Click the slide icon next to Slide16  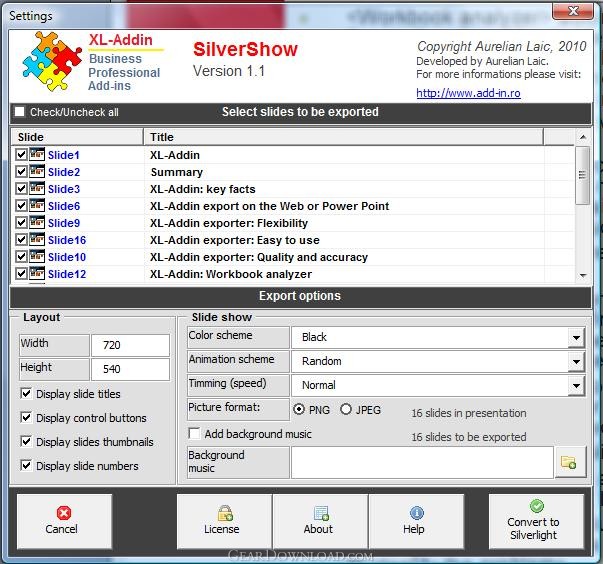[37, 239]
